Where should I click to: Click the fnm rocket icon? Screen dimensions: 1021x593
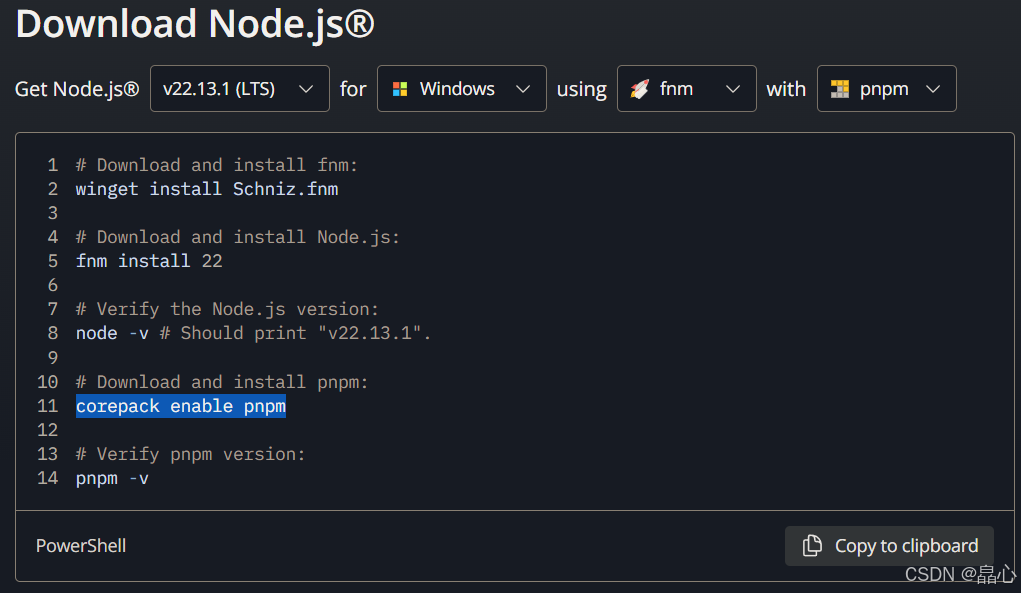point(639,89)
